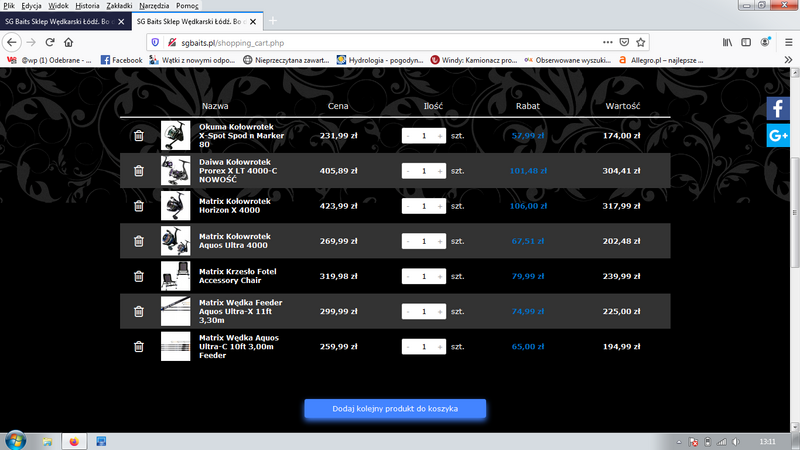This screenshot has height=450, width=800.
Task: Open wp Odebrane mail bookmark
Action: (49, 60)
